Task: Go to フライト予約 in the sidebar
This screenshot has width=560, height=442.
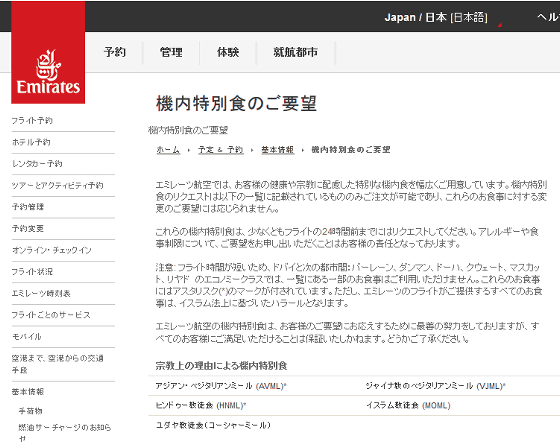Action: (x=32, y=121)
